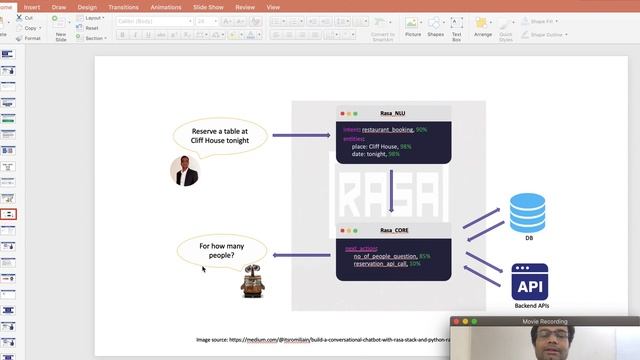Click the text highlight color button
Viewport: 640px width, 360px height.
tap(233, 35)
